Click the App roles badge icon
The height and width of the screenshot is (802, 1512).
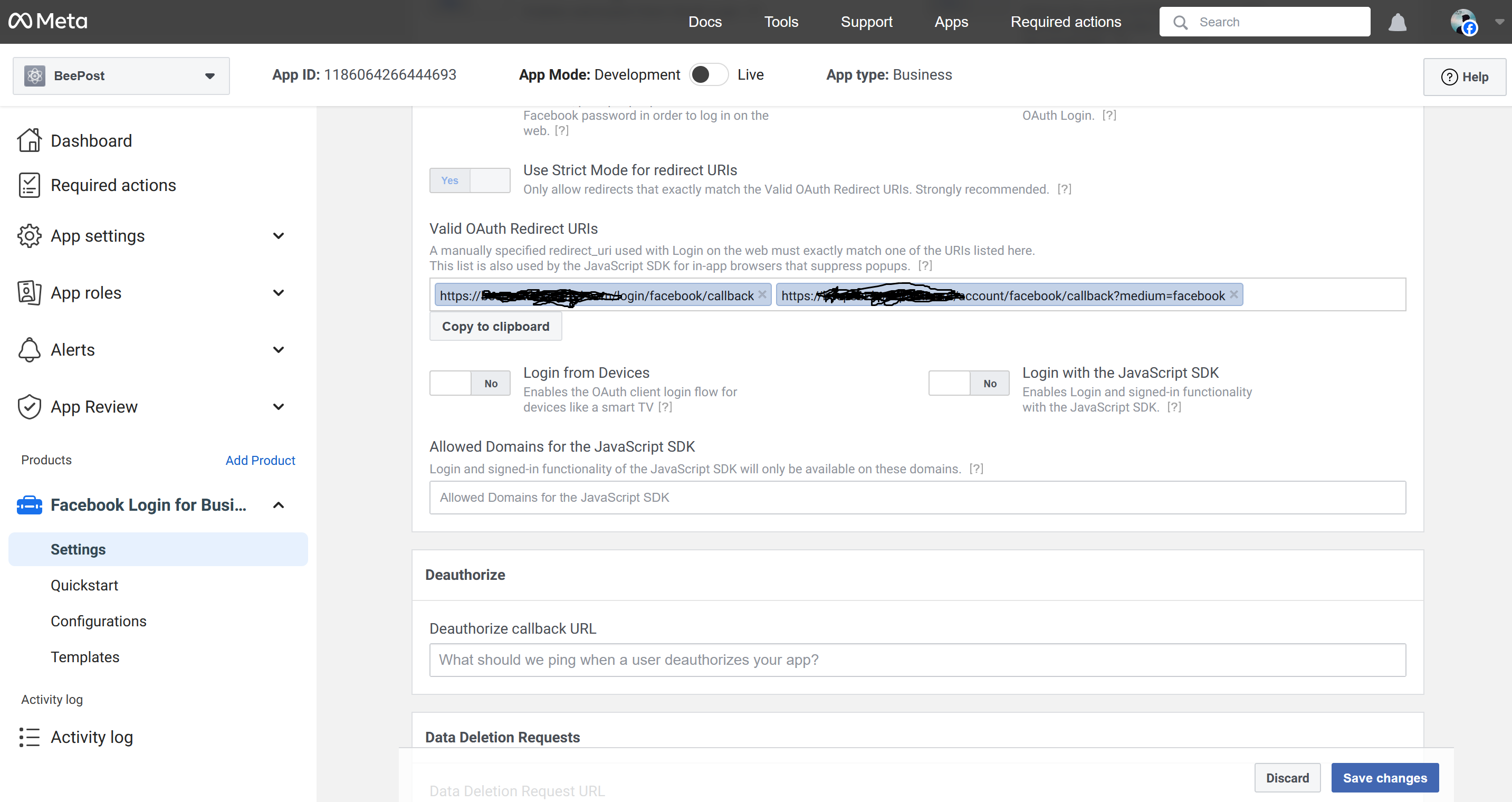click(30, 292)
